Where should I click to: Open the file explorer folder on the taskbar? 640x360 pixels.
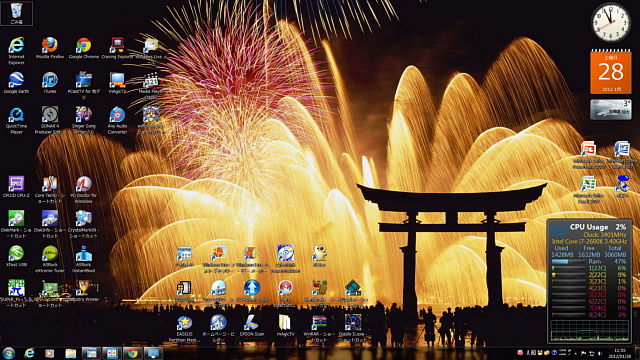pyautogui.click(x=71, y=353)
